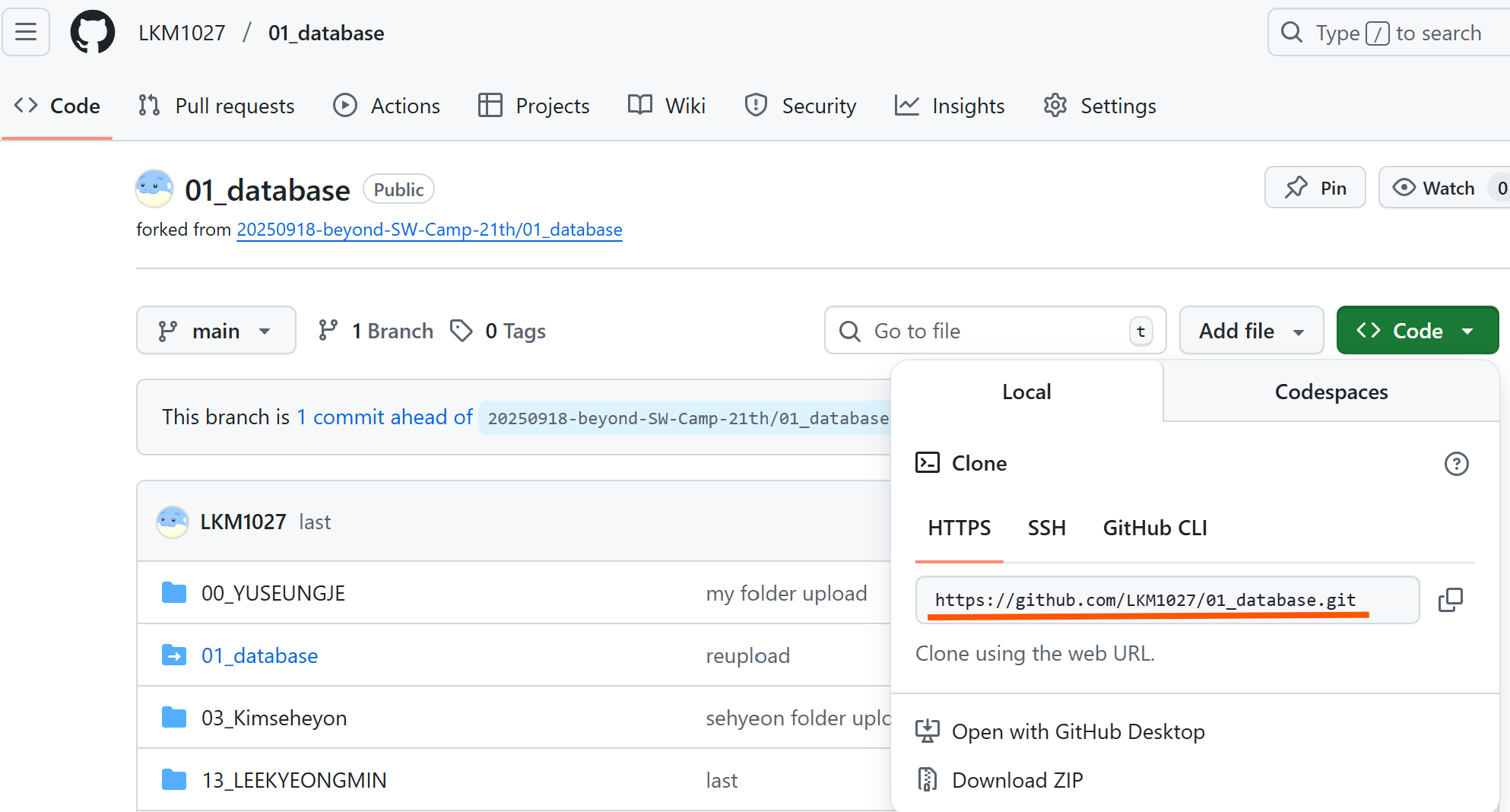This screenshot has height=812, width=1510.
Task: Open the Actions tab
Action: click(387, 106)
